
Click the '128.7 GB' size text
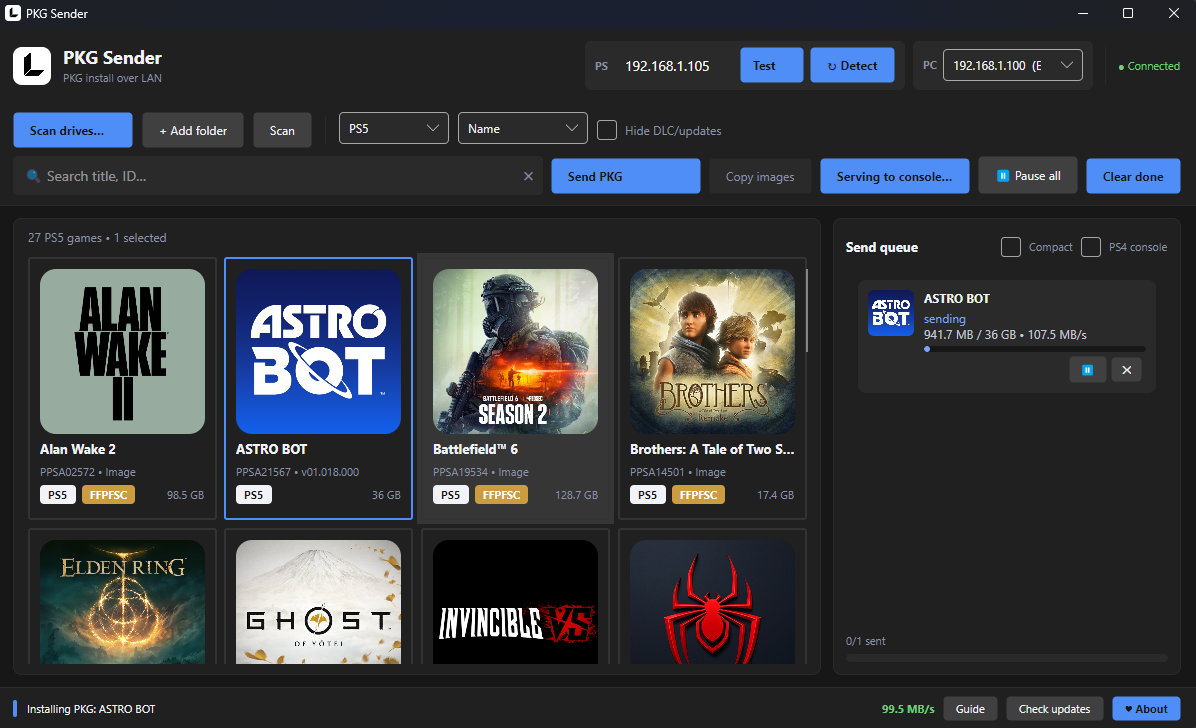click(x=577, y=495)
